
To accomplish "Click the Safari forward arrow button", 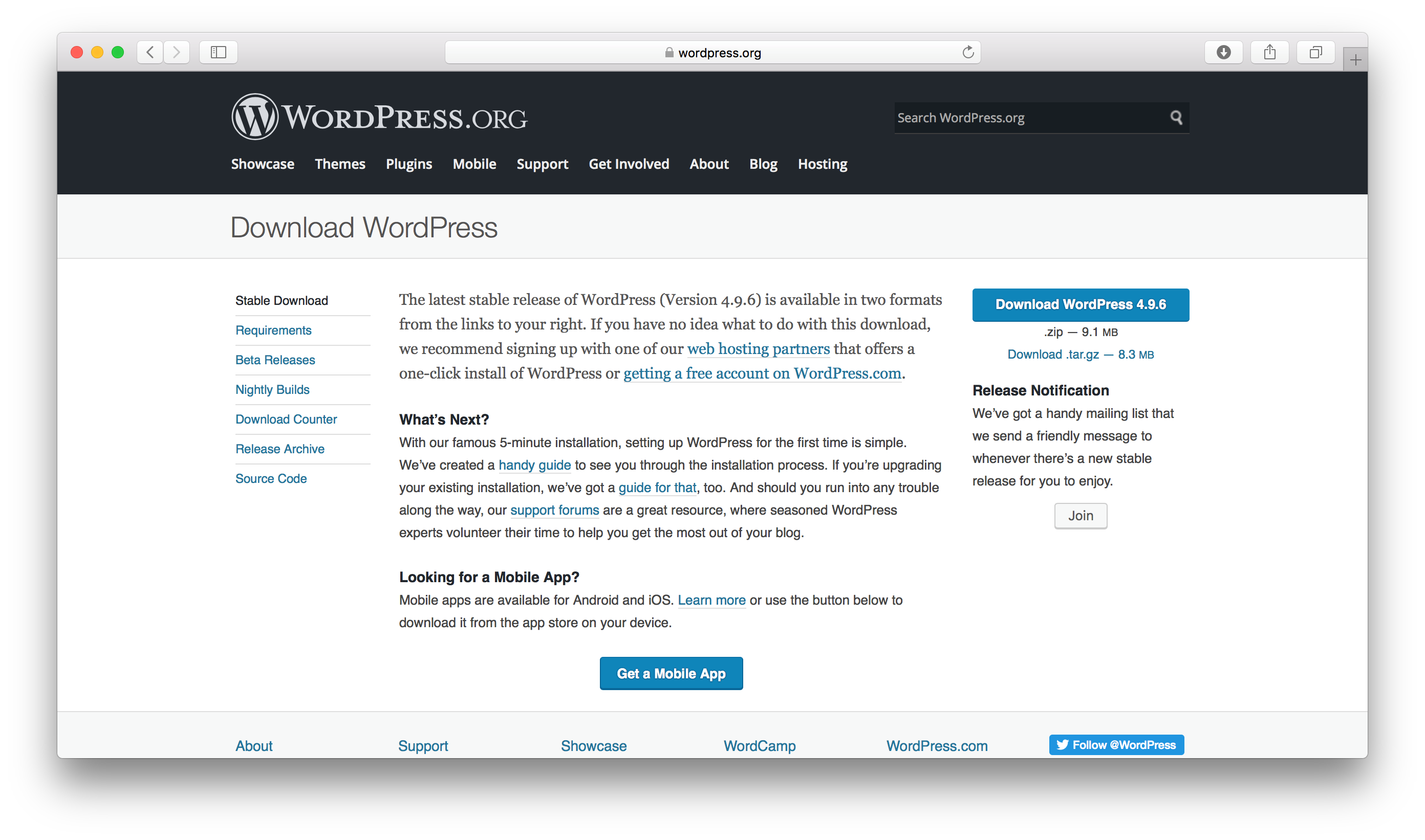I will pos(176,53).
